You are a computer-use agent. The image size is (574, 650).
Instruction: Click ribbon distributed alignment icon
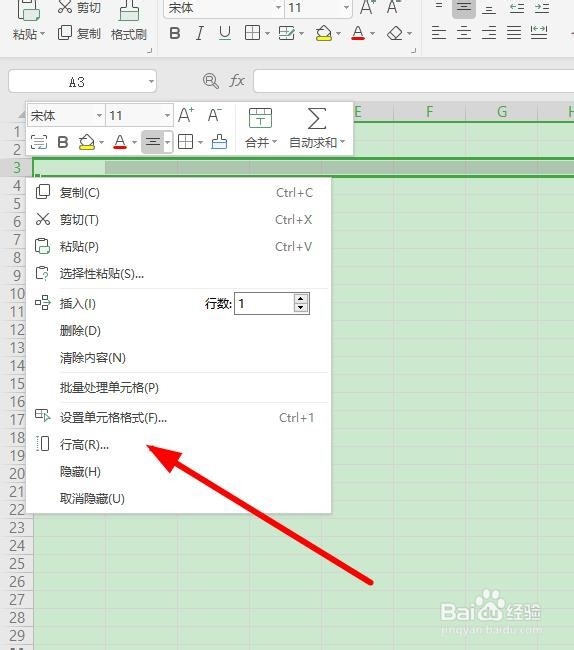[x=539, y=33]
